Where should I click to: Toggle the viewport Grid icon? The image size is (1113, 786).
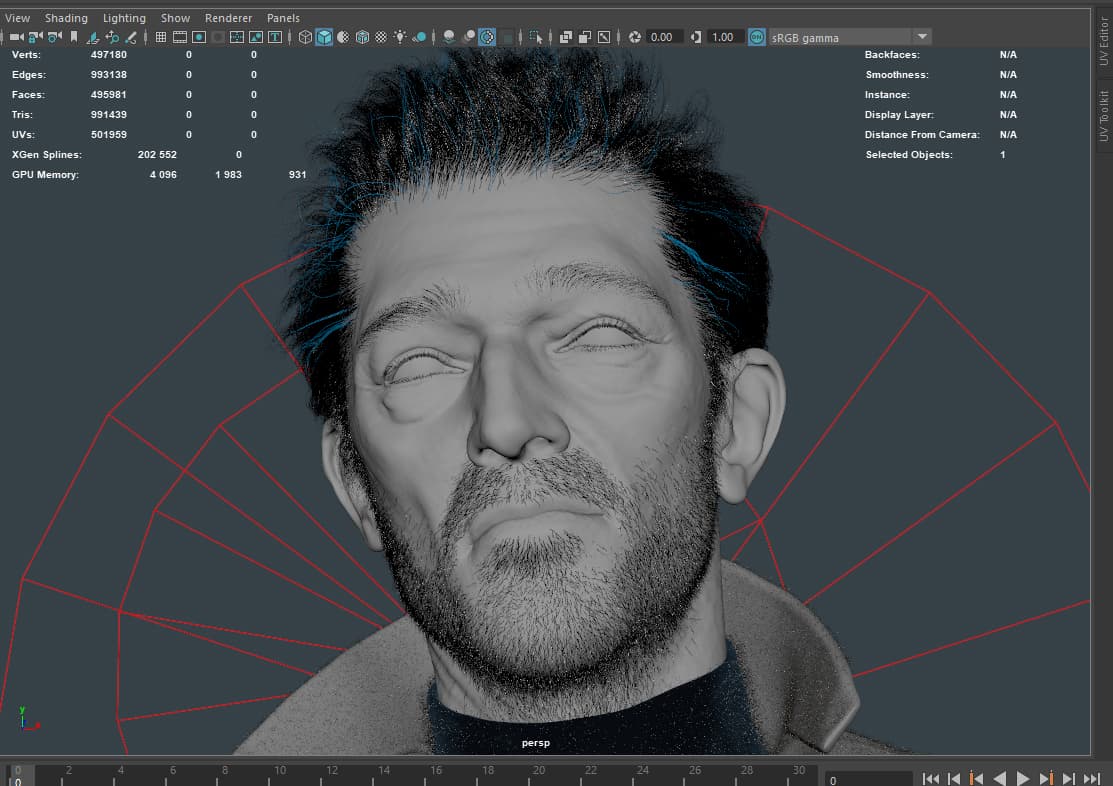coord(161,37)
